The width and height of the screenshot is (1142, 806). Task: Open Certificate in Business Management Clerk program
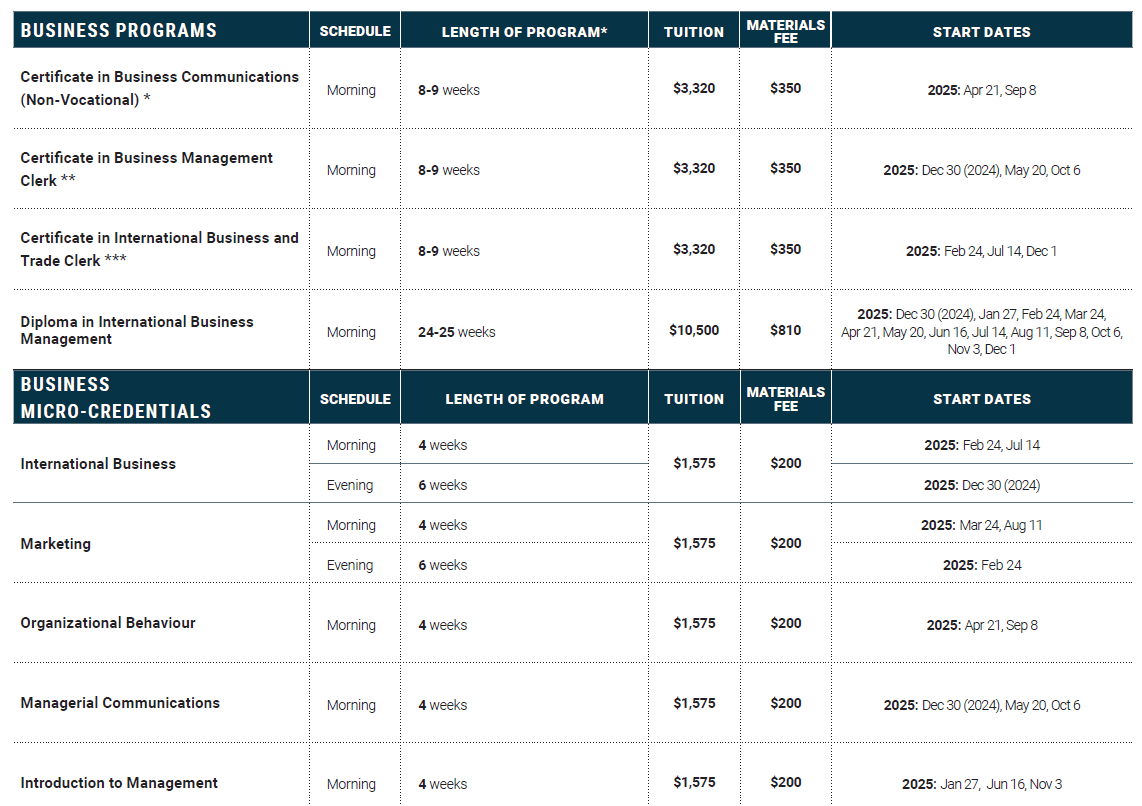[146, 169]
